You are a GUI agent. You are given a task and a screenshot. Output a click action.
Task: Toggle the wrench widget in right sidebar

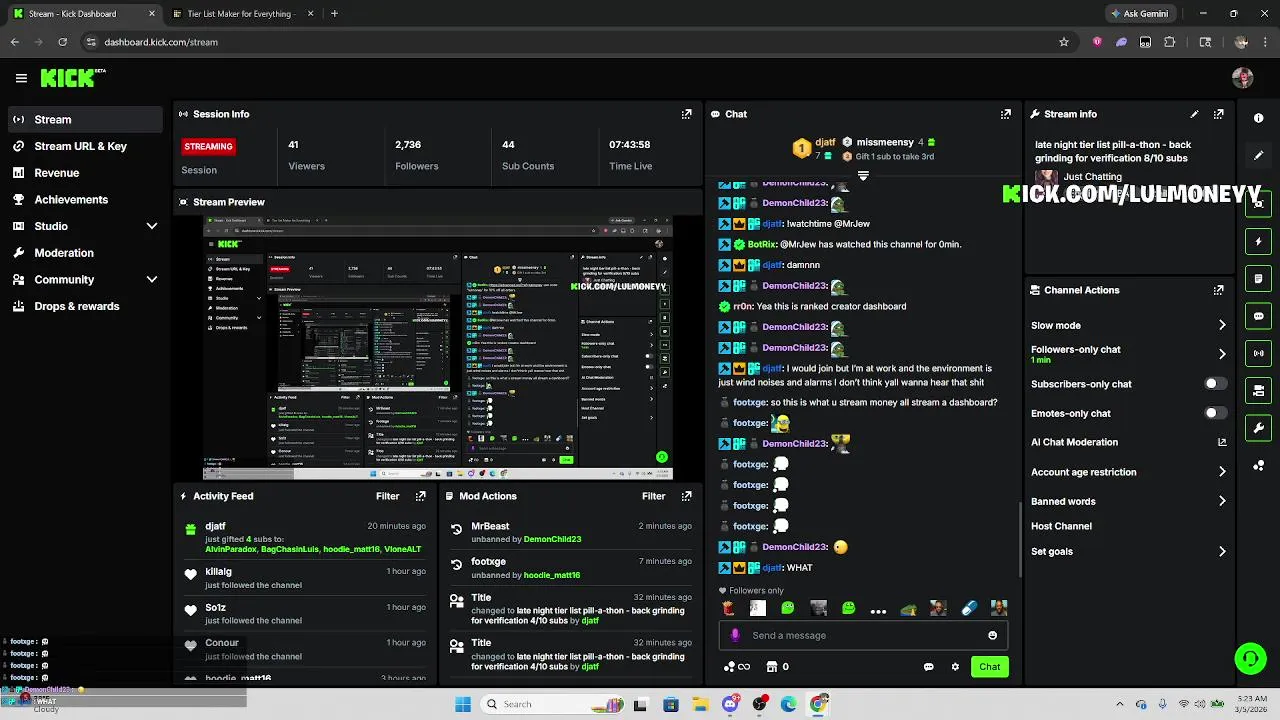coord(1258,428)
